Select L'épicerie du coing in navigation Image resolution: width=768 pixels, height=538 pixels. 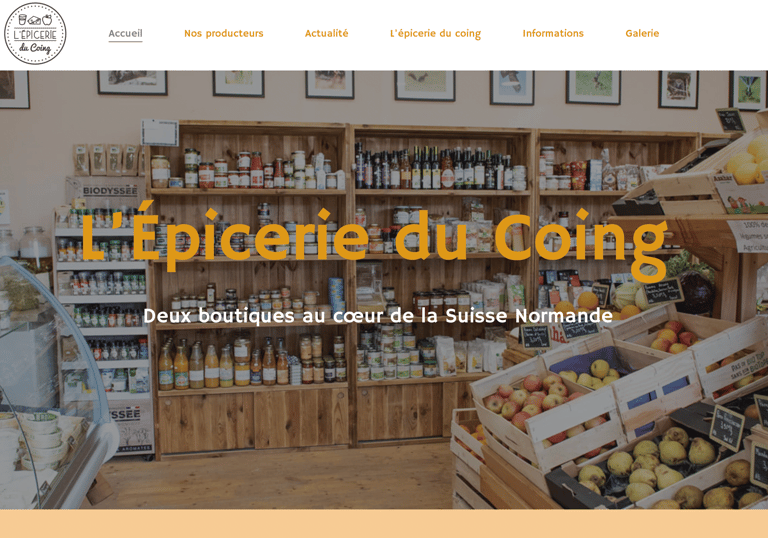[435, 33]
